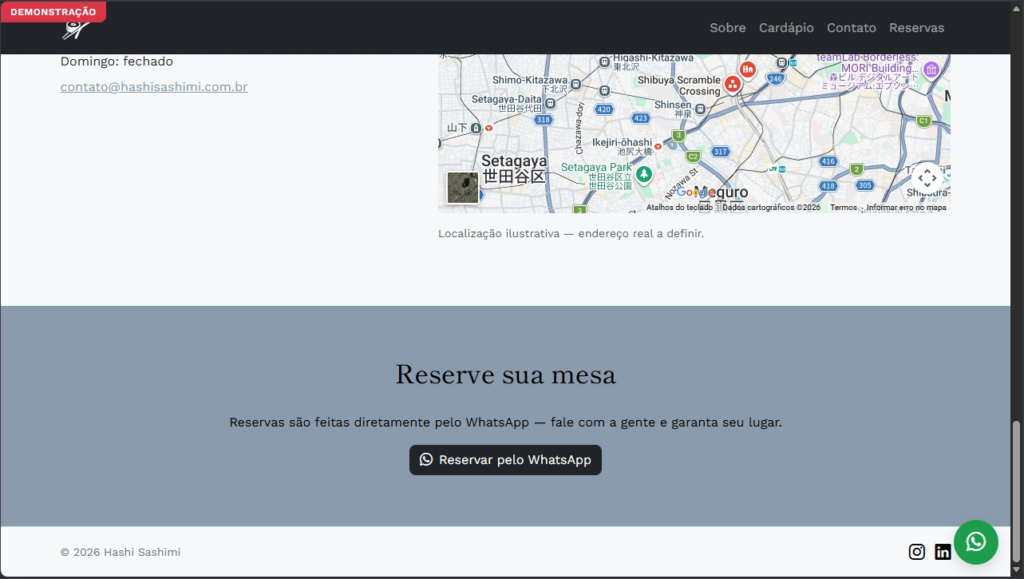
Task: Click the Reservar pelo WhatsApp button
Action: click(505, 460)
